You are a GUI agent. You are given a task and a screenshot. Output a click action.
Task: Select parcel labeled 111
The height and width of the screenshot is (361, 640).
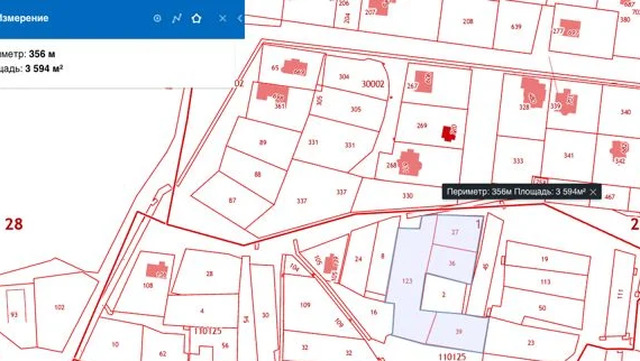(620, 294)
